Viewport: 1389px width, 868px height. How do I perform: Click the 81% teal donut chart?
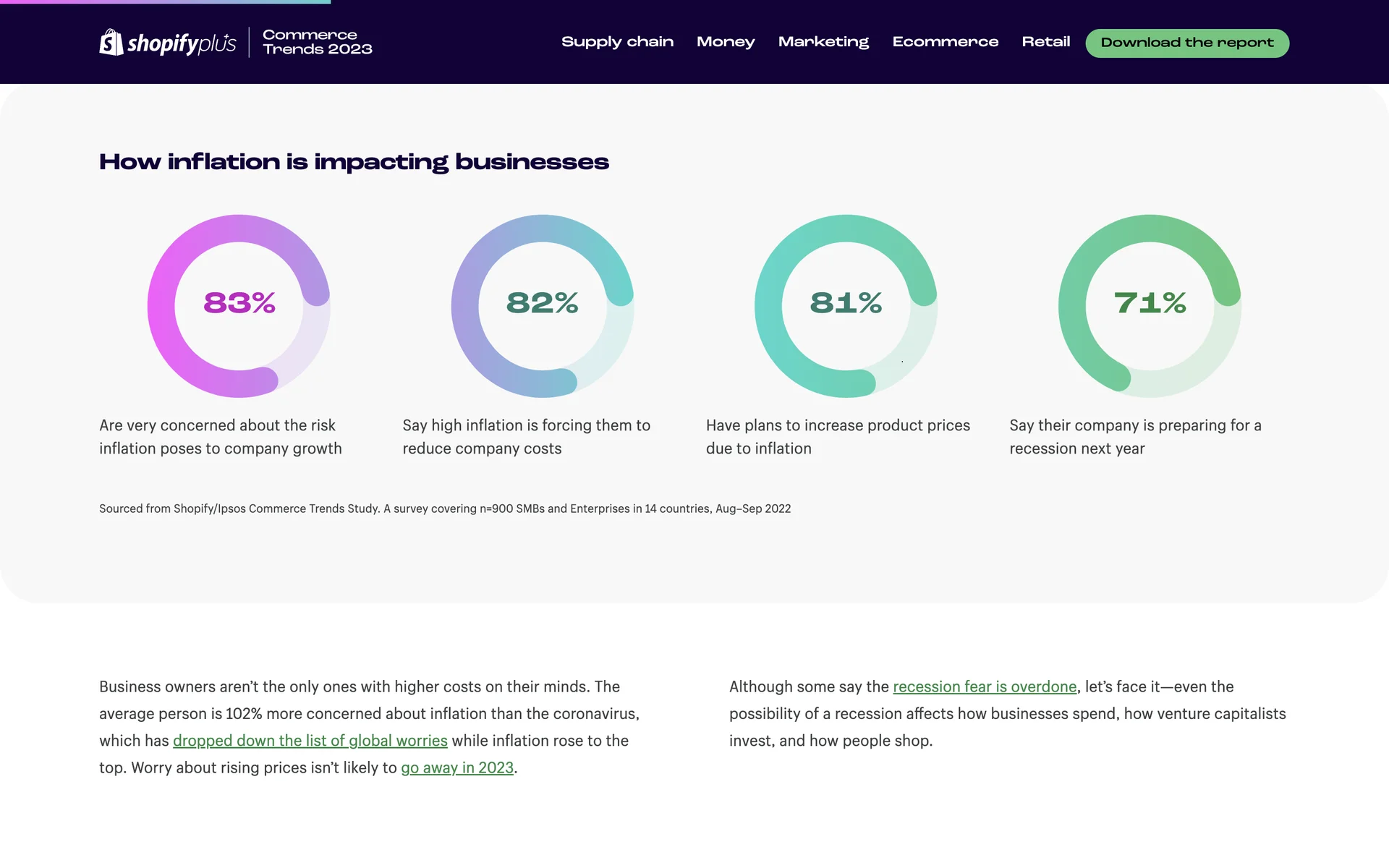(846, 305)
